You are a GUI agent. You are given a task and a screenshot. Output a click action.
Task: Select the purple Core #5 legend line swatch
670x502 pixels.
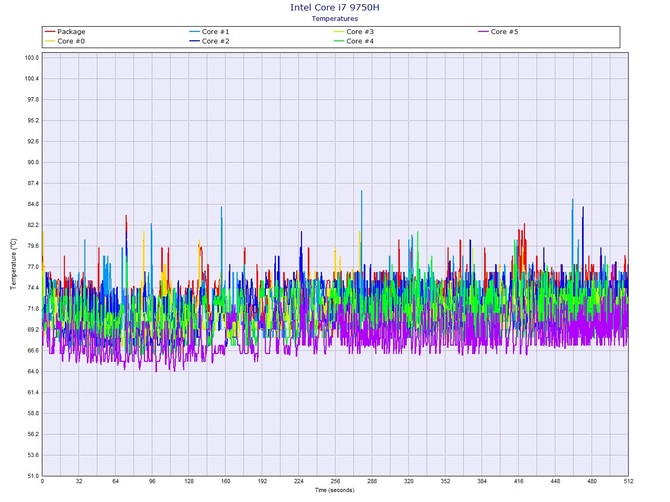point(483,32)
